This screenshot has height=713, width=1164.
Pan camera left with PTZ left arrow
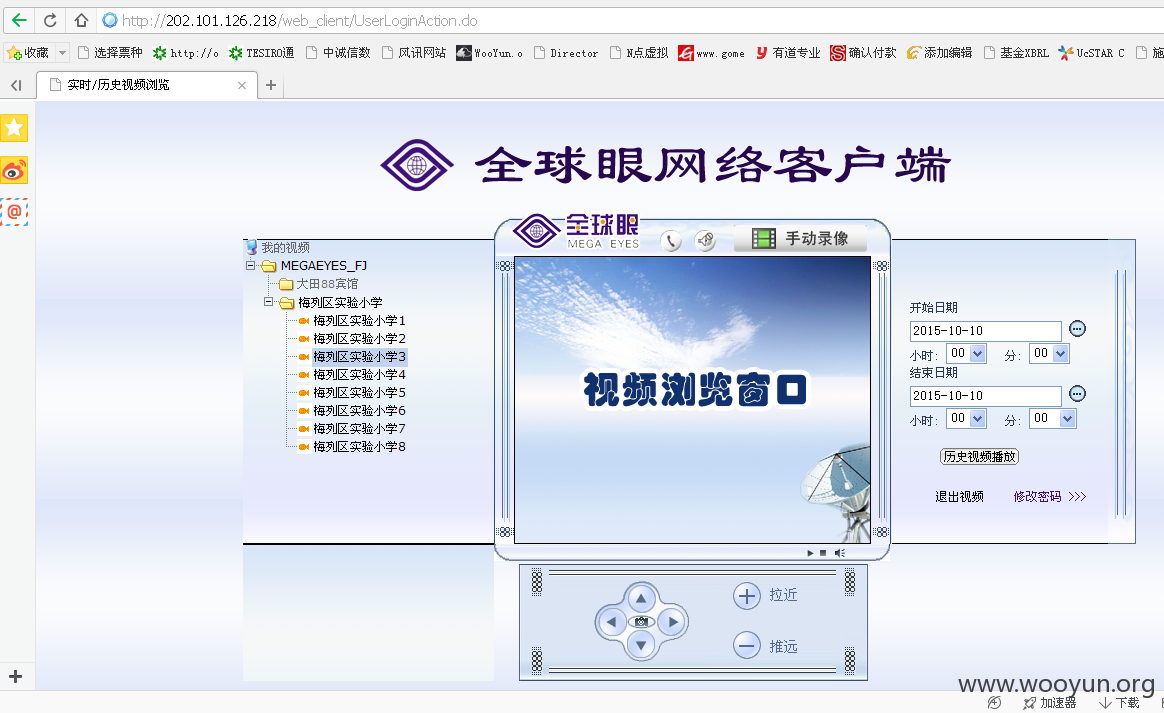[x=611, y=622]
